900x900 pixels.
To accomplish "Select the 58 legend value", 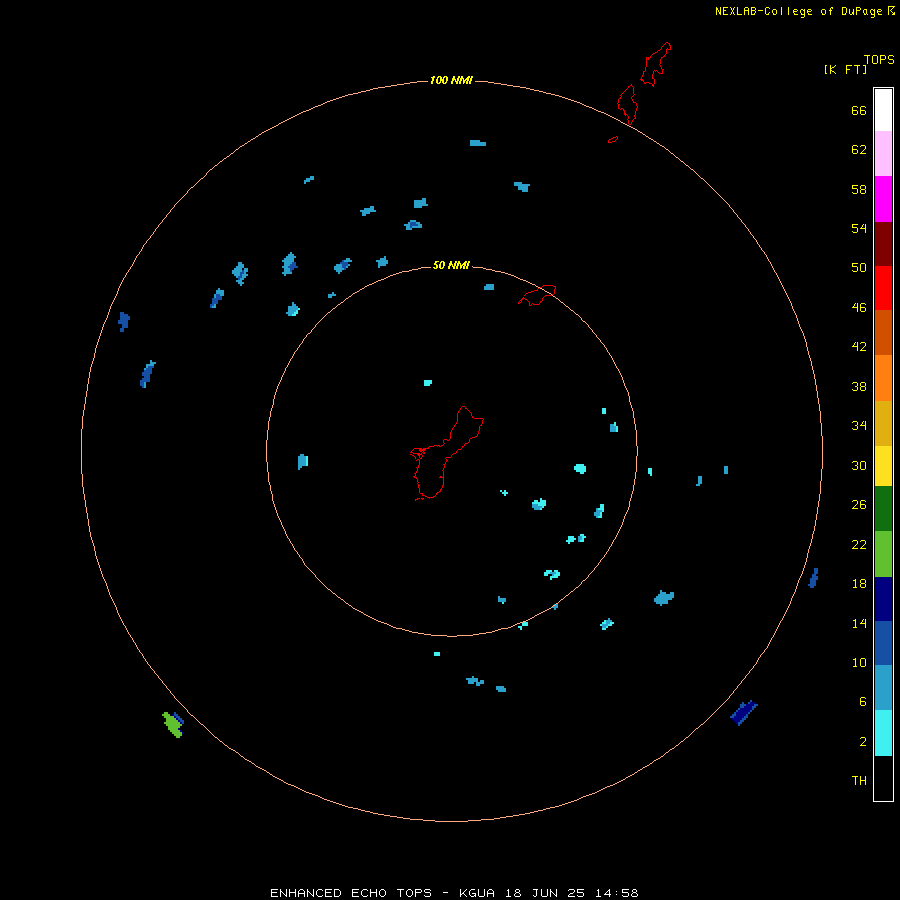I will [x=859, y=189].
